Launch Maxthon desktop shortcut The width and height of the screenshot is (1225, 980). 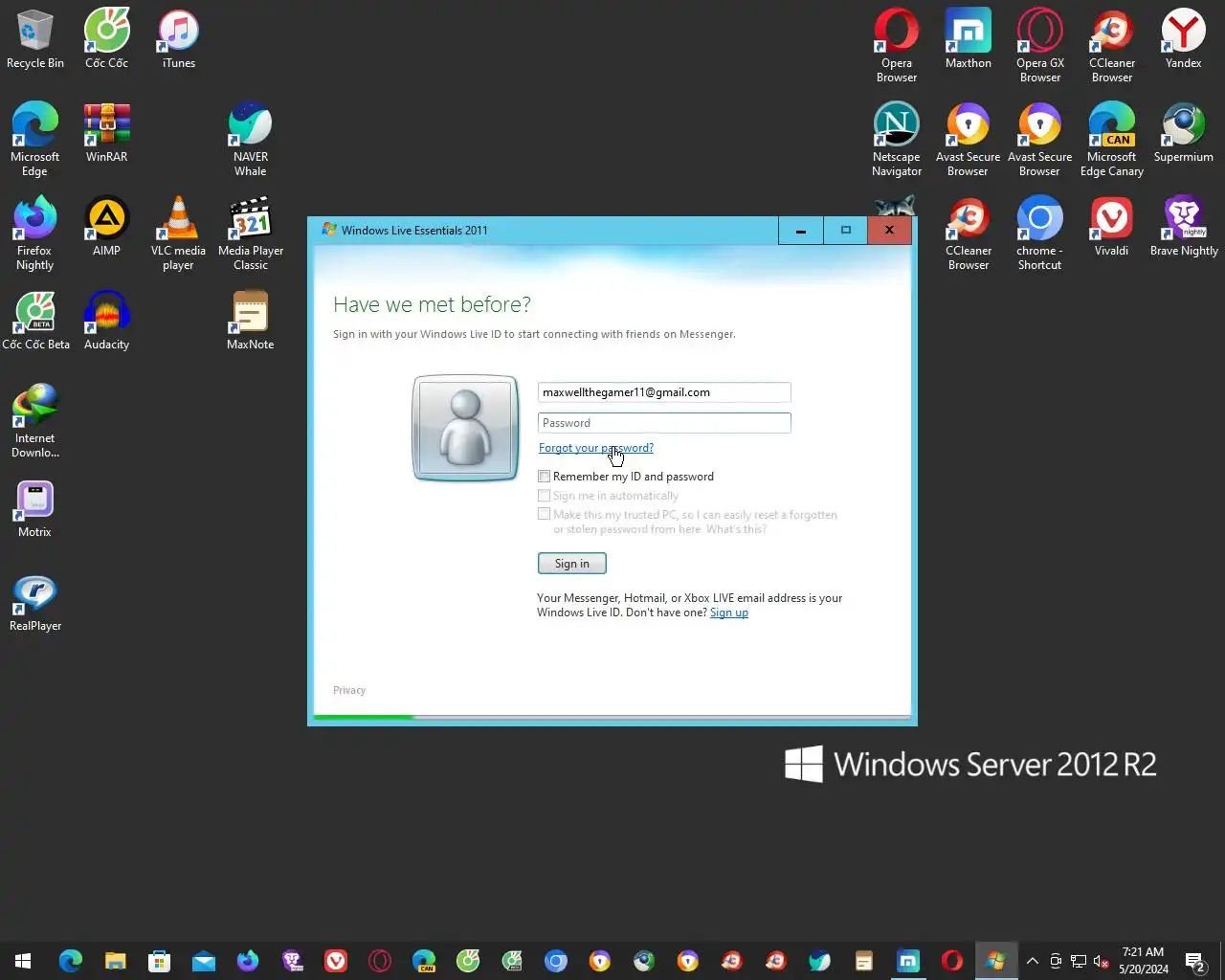tap(969, 39)
